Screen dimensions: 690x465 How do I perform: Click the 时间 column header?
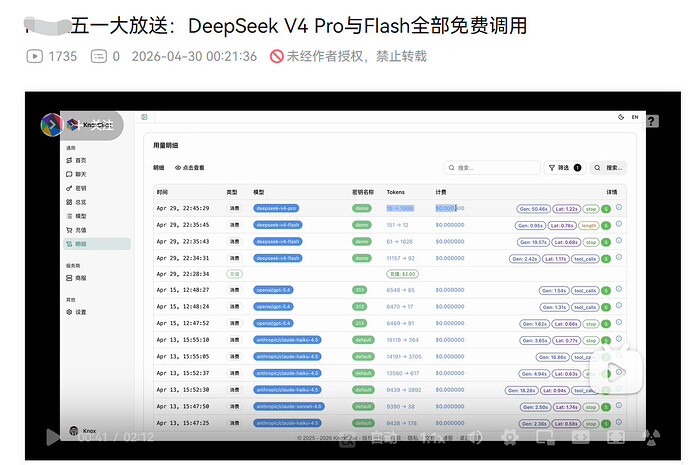(x=162, y=192)
